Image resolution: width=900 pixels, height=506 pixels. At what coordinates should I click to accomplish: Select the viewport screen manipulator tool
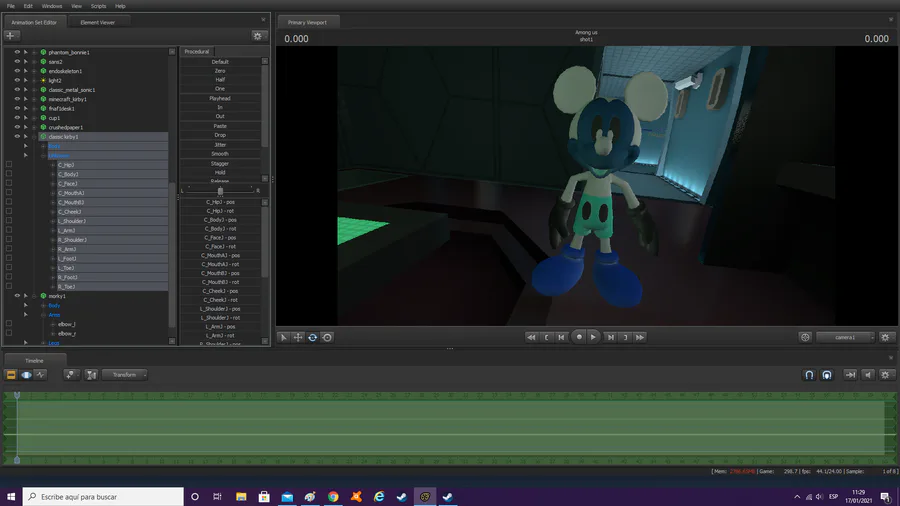(327, 337)
